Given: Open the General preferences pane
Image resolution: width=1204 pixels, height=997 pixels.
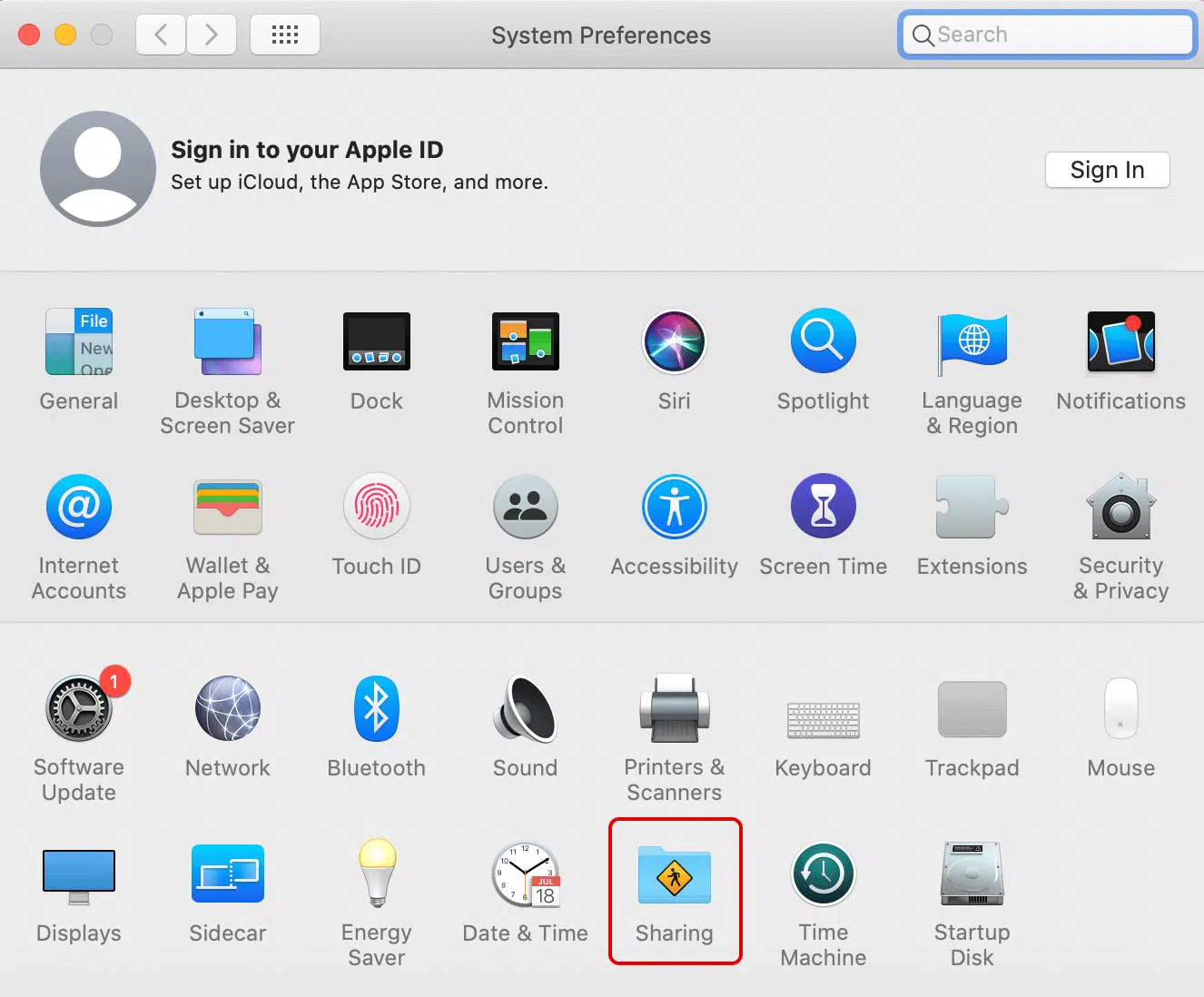Looking at the screenshot, I should coord(79,342).
